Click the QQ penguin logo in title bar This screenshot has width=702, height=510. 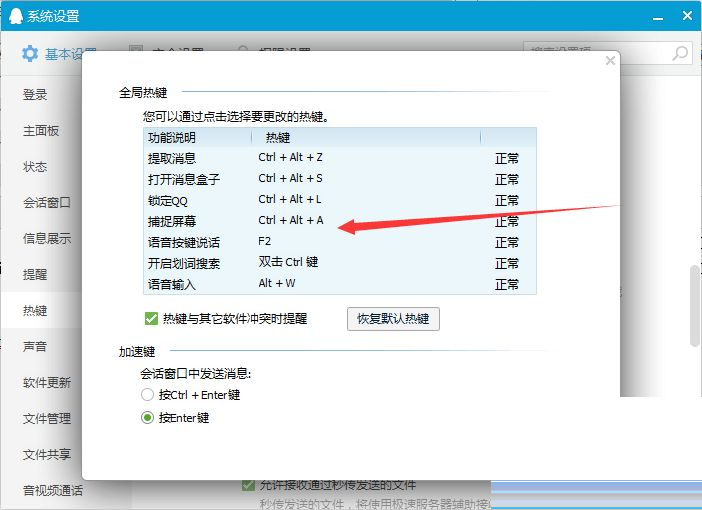15,16
